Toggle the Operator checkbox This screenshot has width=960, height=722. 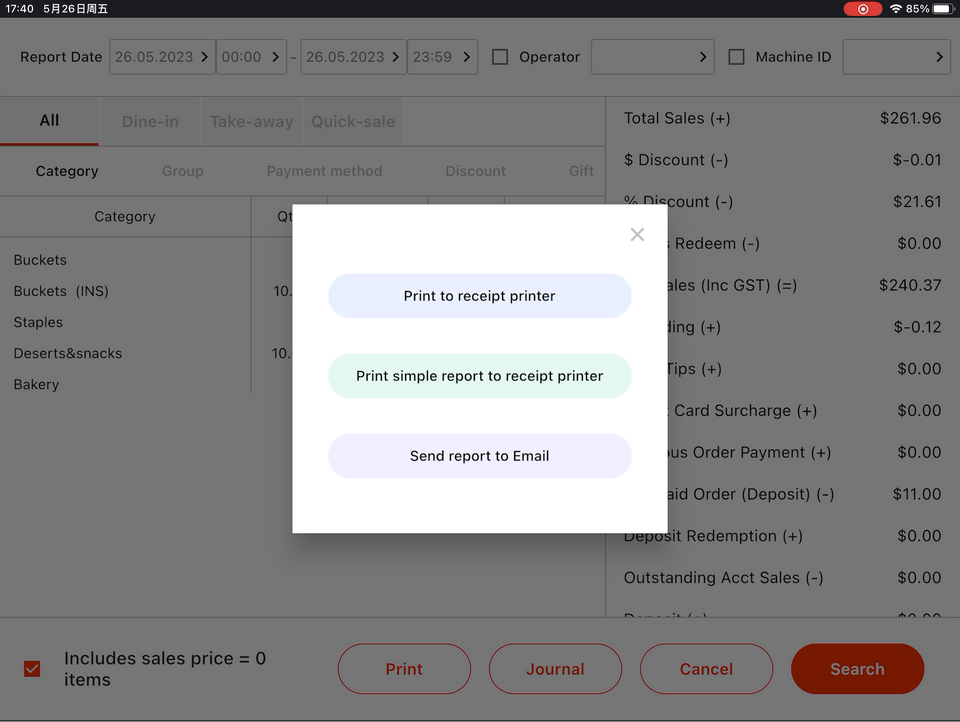coord(500,57)
